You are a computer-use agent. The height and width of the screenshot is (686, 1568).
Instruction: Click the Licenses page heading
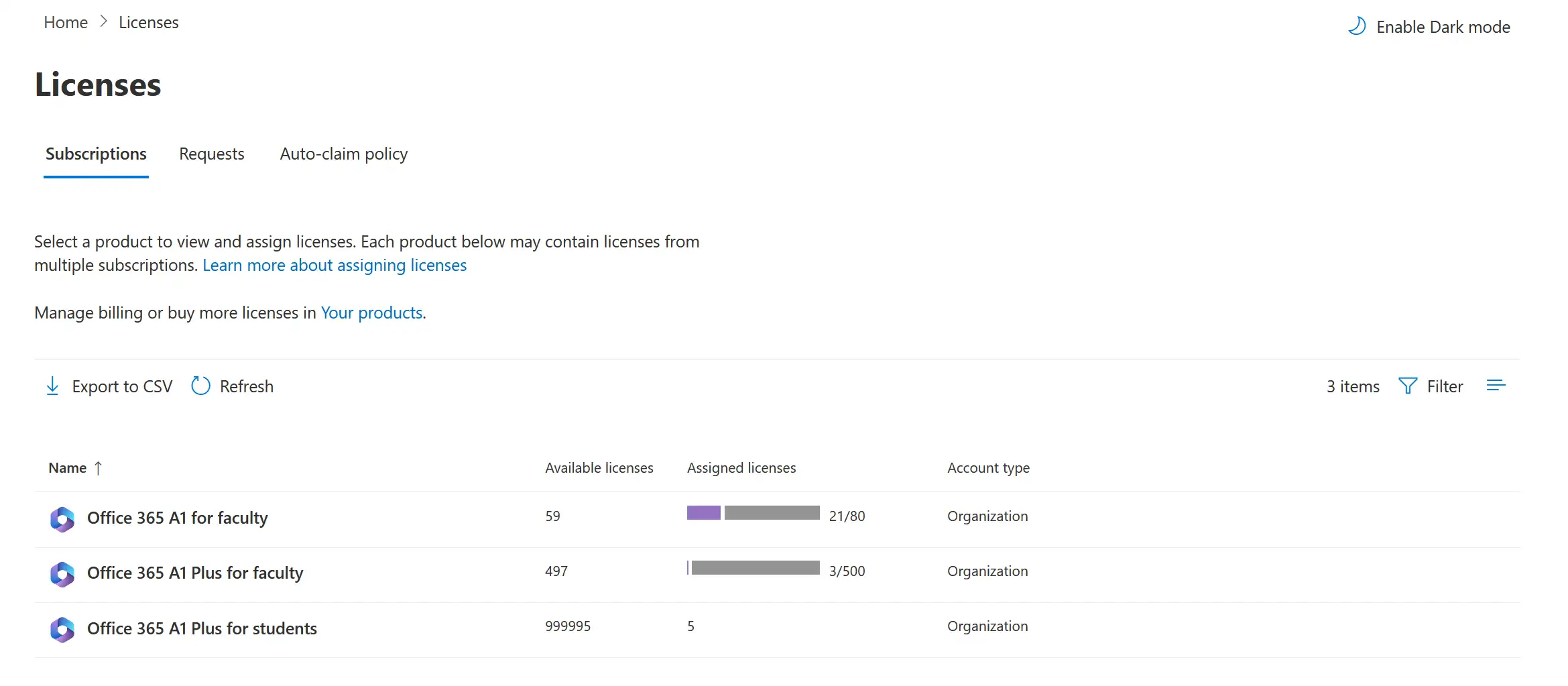pyautogui.click(x=98, y=85)
